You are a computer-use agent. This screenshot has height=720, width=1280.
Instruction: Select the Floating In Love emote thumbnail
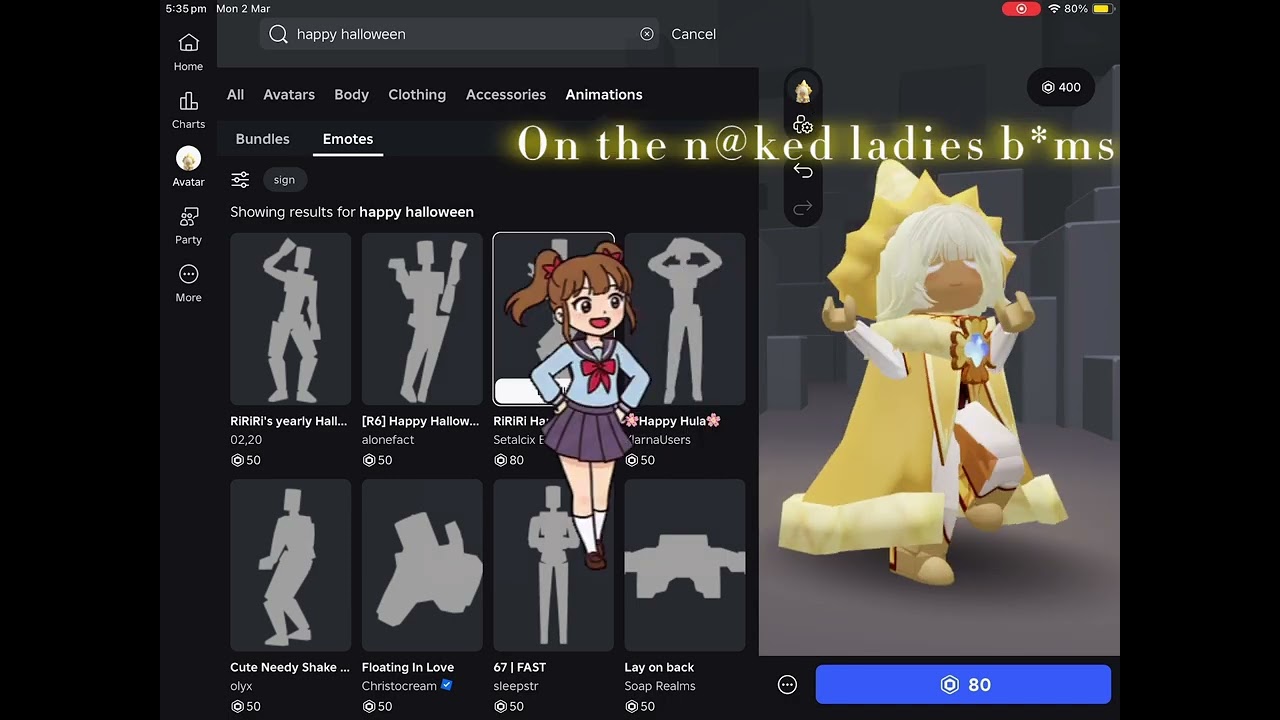[422, 565]
